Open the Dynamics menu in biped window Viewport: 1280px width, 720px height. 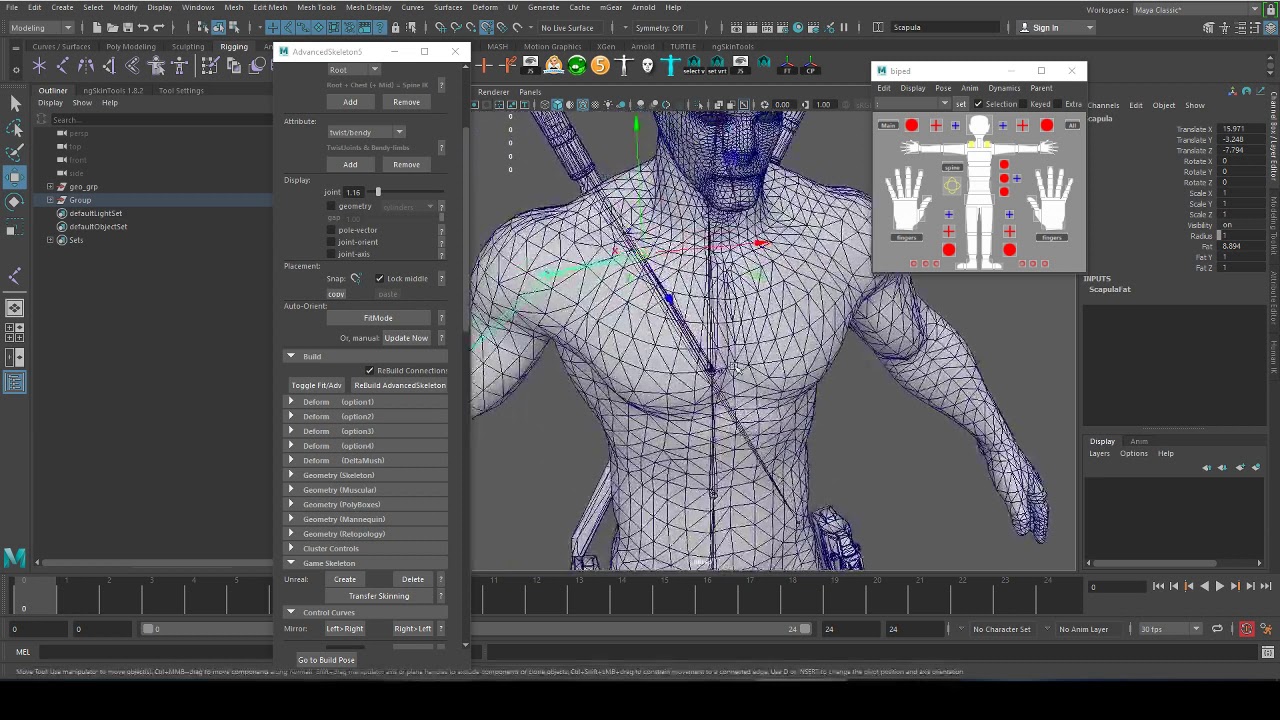tap(1004, 88)
